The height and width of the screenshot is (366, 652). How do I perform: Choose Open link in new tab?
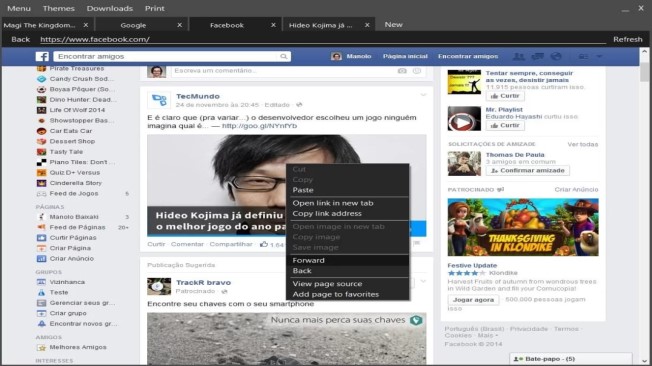pyautogui.click(x=347, y=203)
